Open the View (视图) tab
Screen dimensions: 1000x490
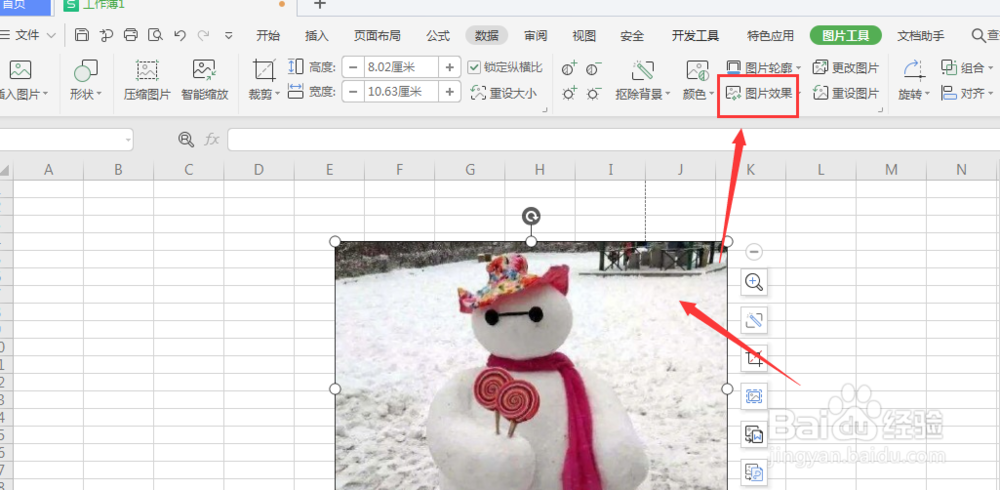point(584,36)
